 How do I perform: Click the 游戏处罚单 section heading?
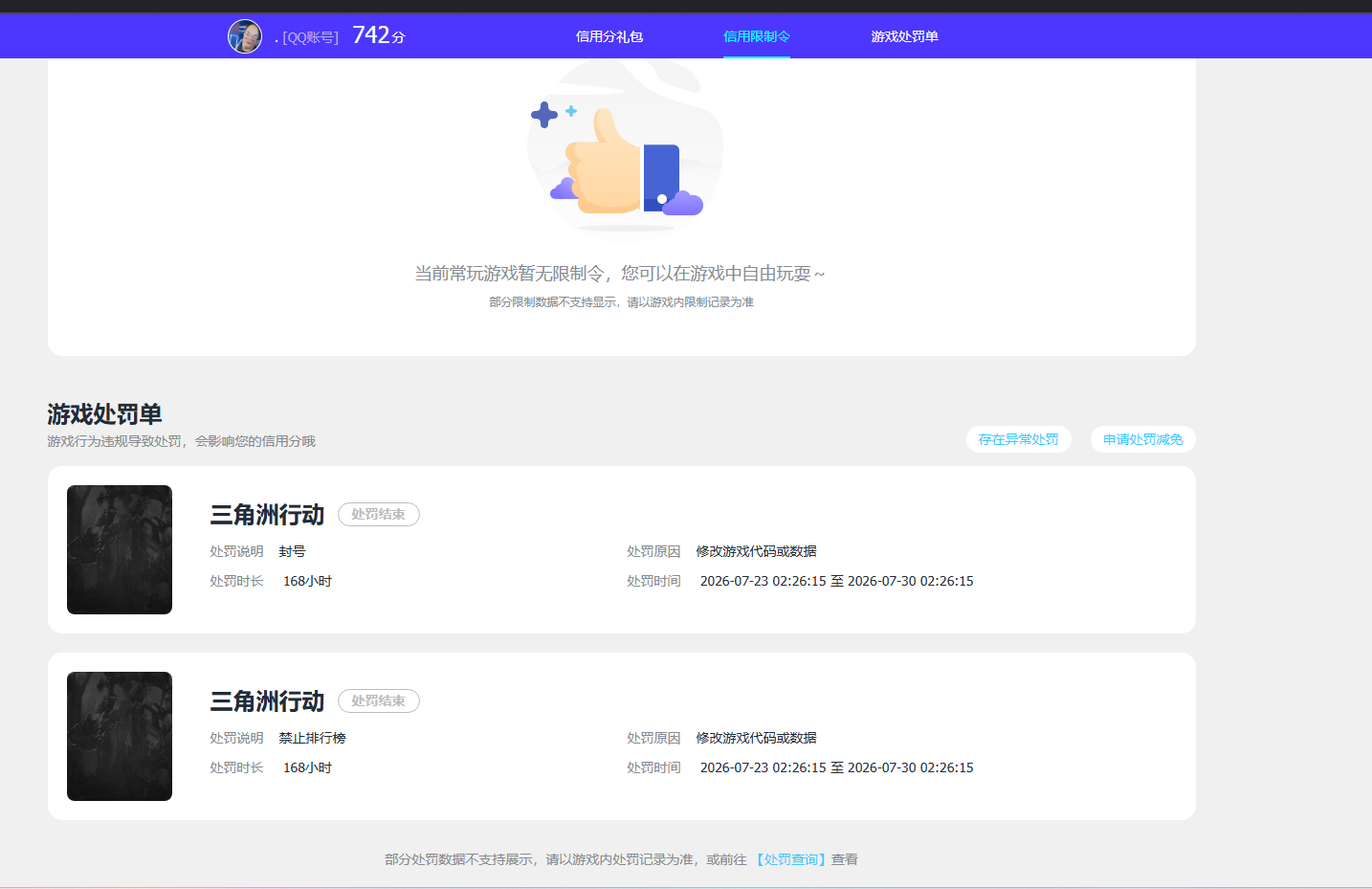pos(105,414)
